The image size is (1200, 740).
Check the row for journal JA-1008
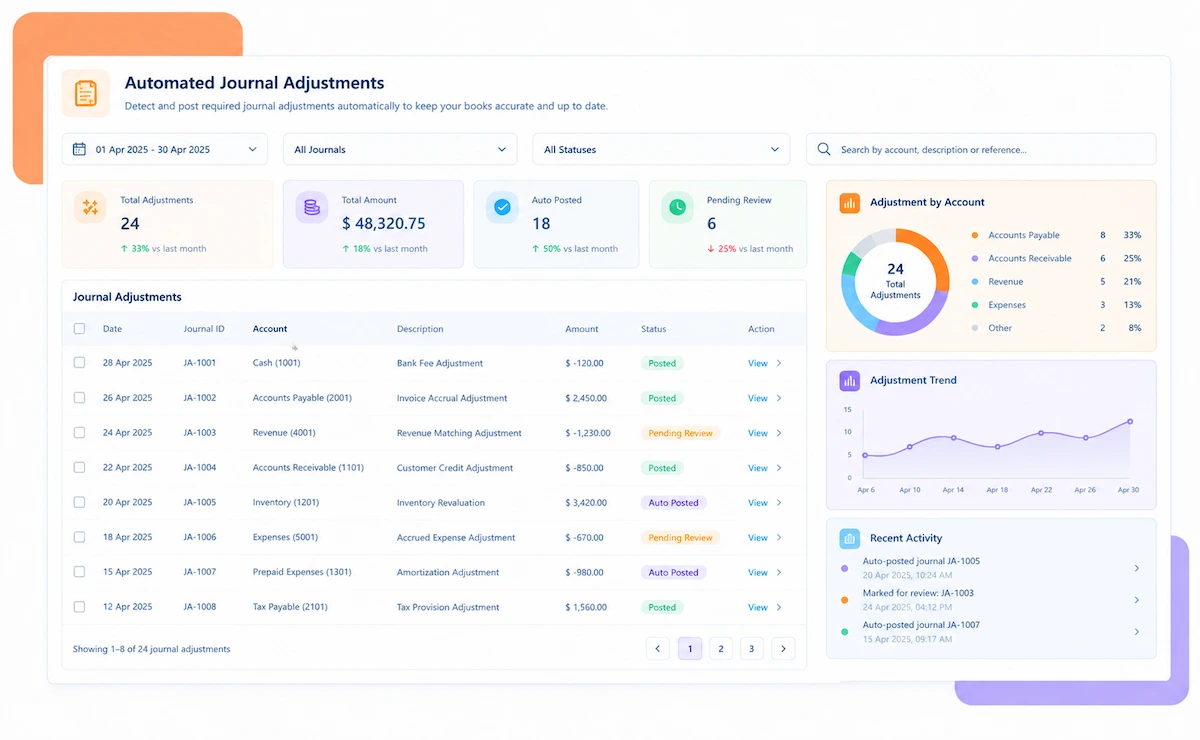coord(80,607)
